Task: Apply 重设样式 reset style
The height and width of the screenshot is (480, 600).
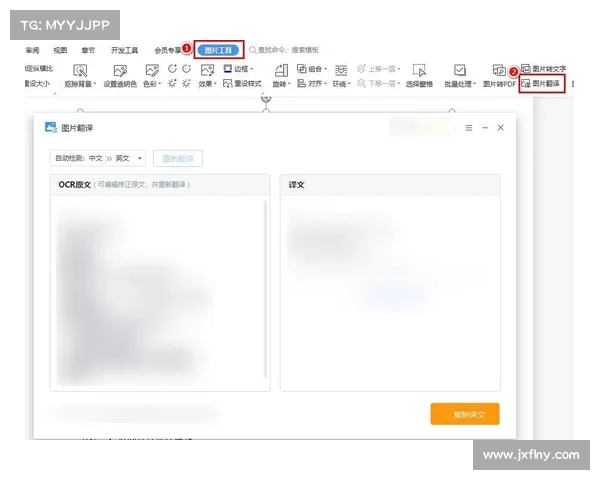Action: 242,83
